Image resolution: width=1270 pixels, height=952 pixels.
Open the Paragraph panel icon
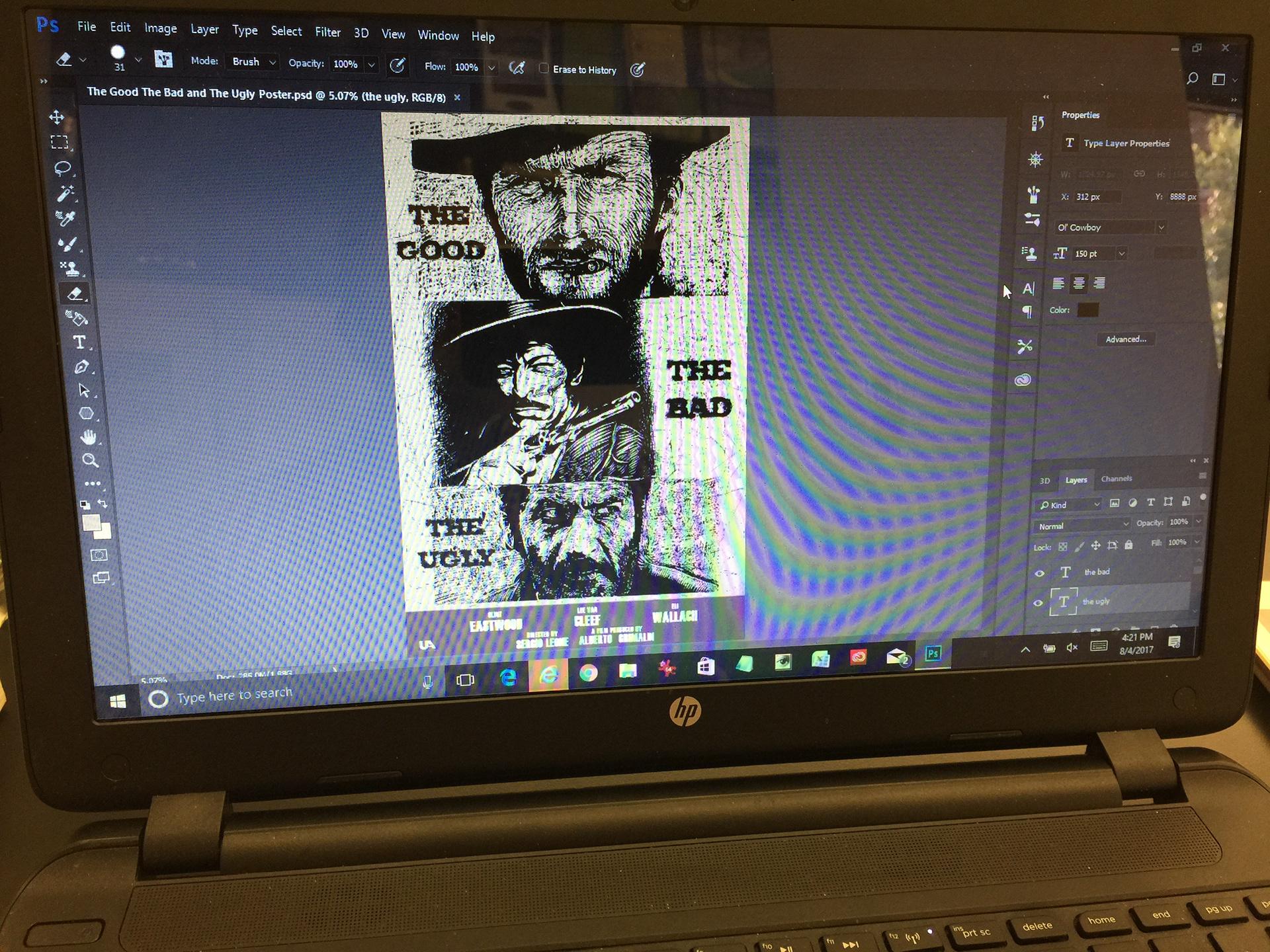point(1027,311)
